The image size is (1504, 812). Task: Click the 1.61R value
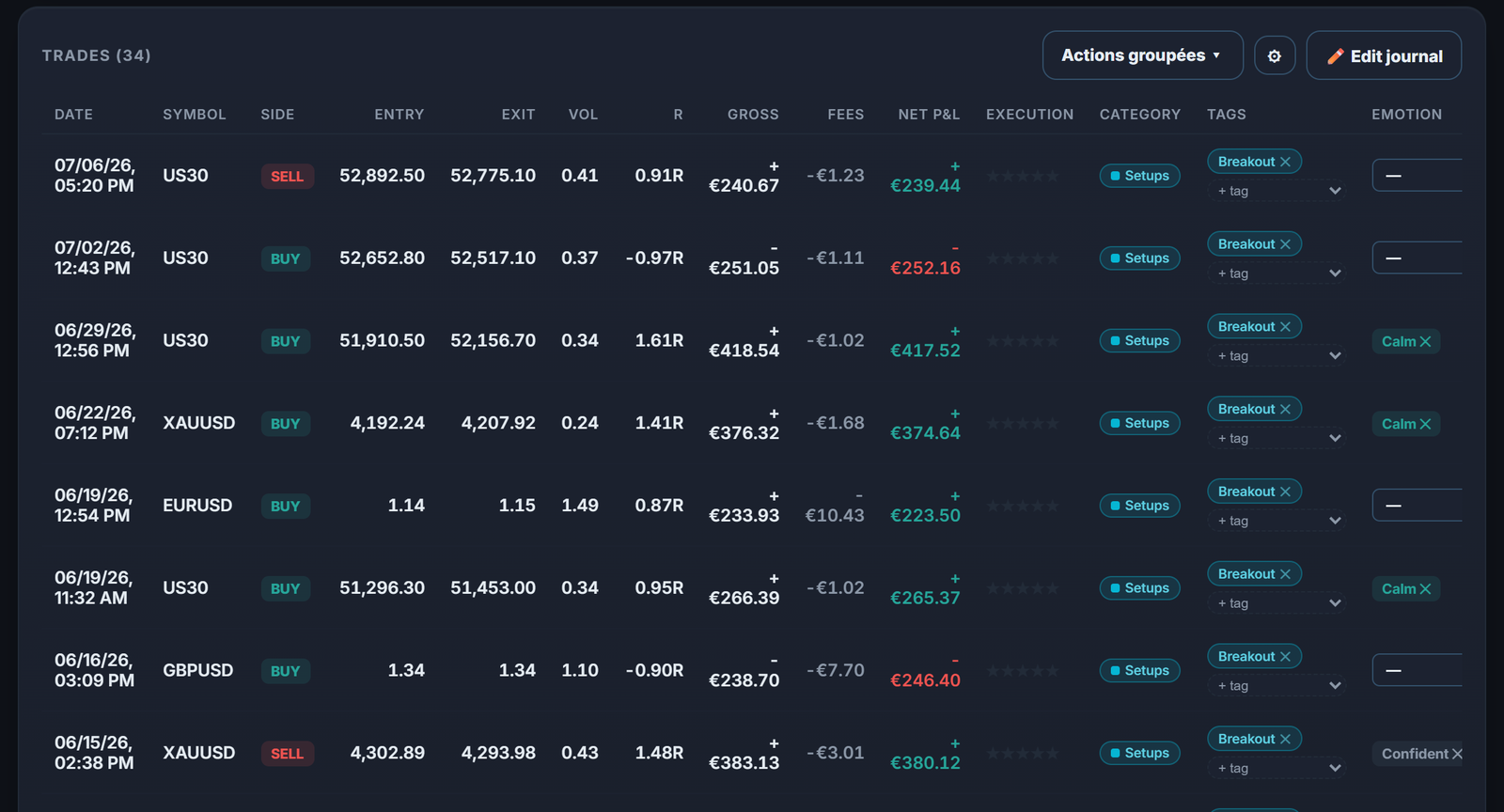click(x=659, y=340)
